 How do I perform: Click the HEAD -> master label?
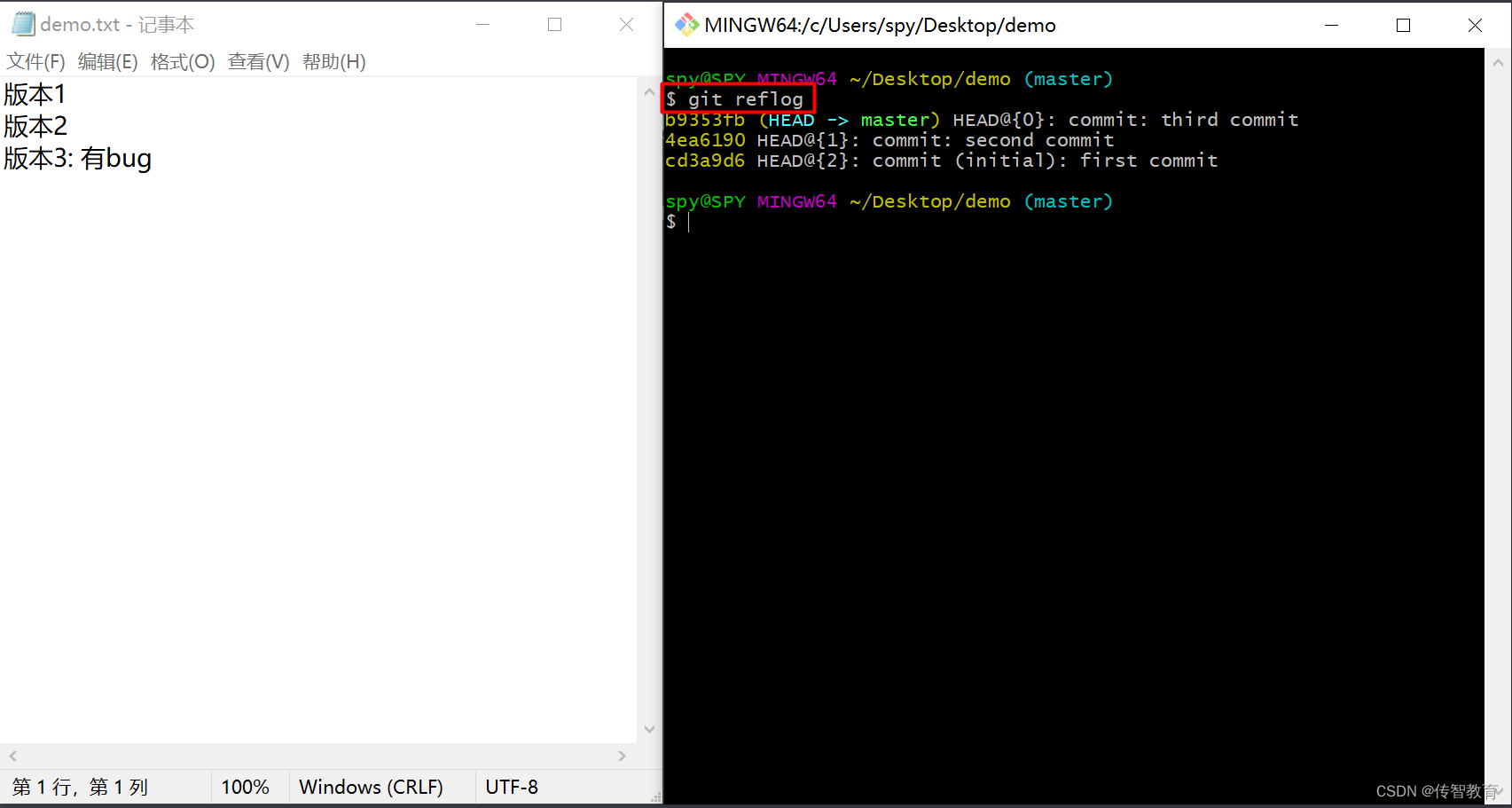coord(850,120)
